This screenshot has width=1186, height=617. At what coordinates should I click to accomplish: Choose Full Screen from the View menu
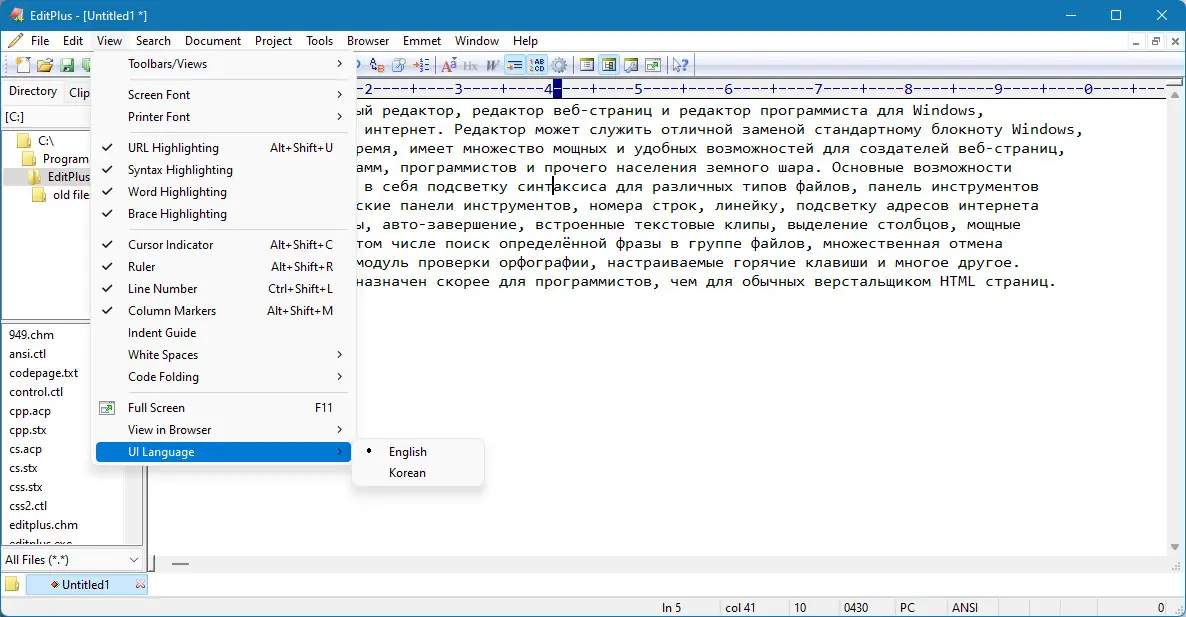click(223, 408)
